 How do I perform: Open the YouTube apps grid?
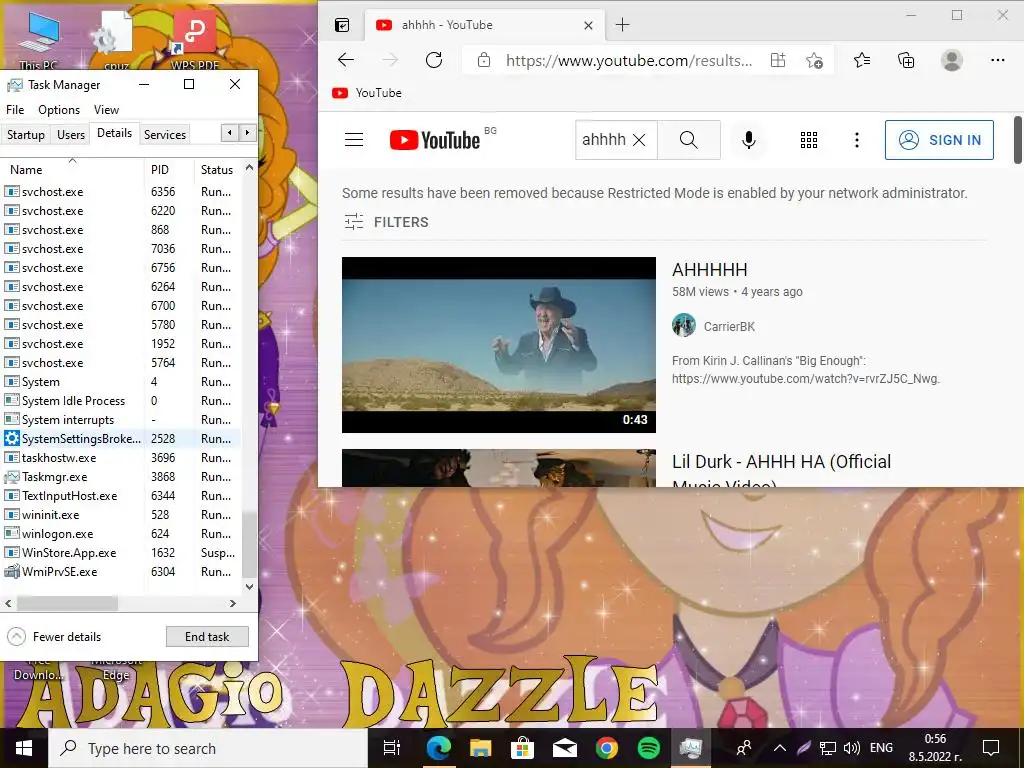[x=808, y=140]
